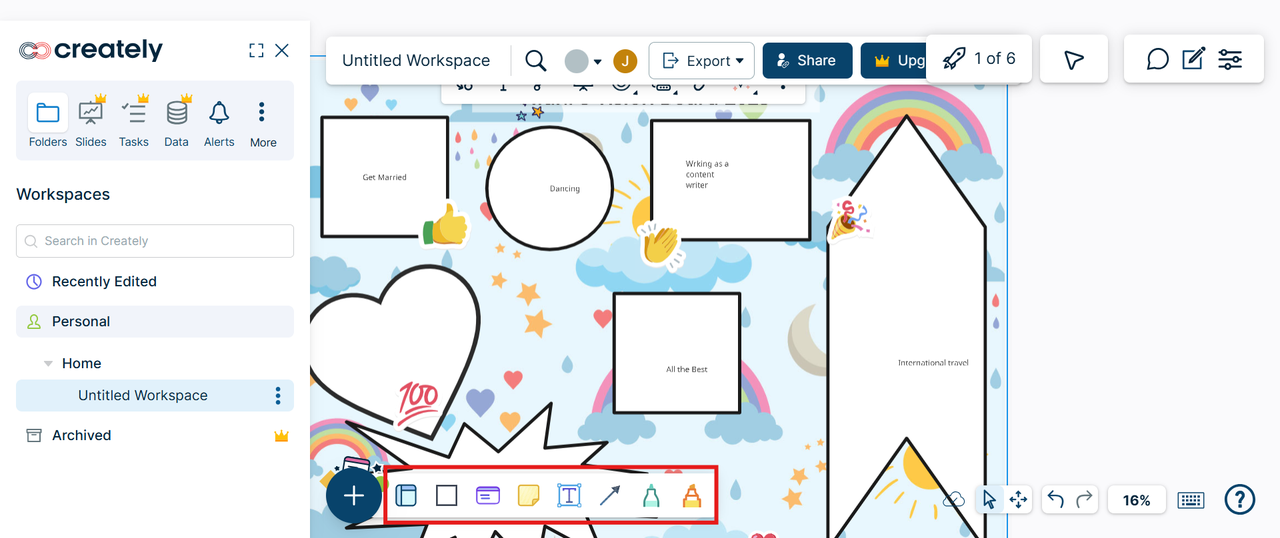Select the orange highlighter tool

[691, 495]
